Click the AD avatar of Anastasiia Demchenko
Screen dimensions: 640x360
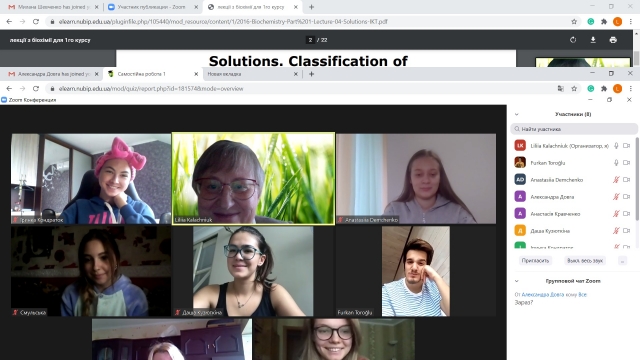pos(520,180)
